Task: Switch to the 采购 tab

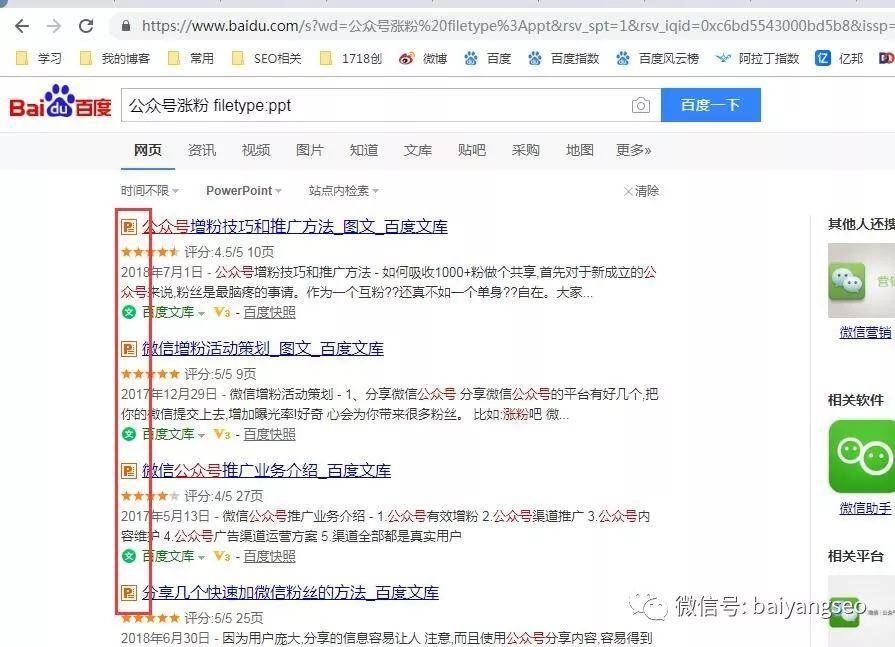Action: 526,151
